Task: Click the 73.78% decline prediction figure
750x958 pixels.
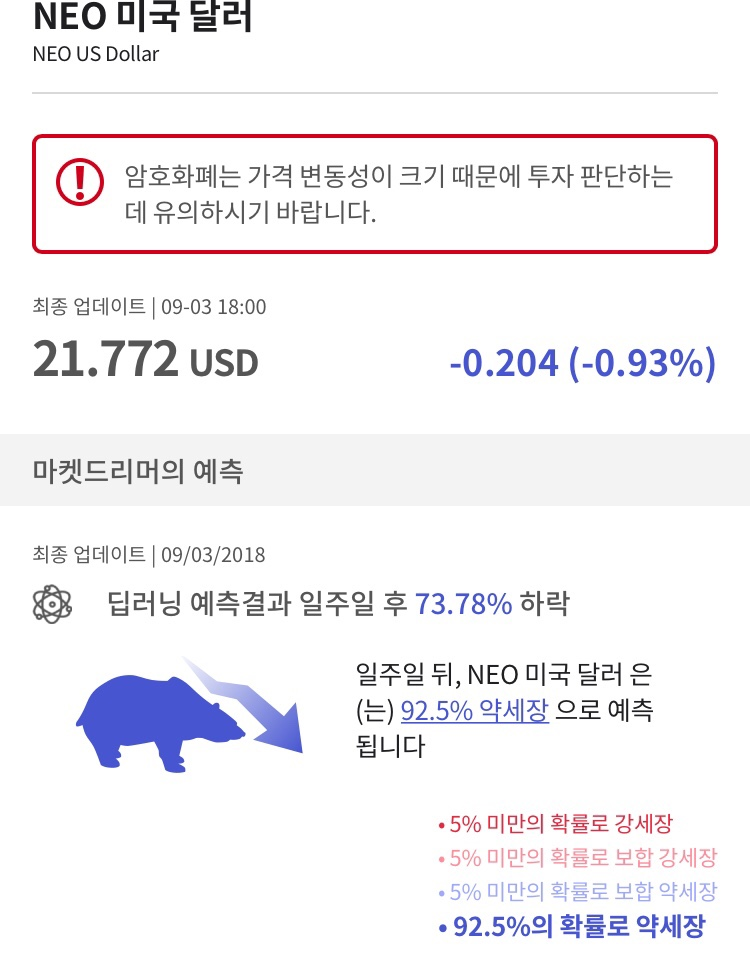Action: [463, 604]
